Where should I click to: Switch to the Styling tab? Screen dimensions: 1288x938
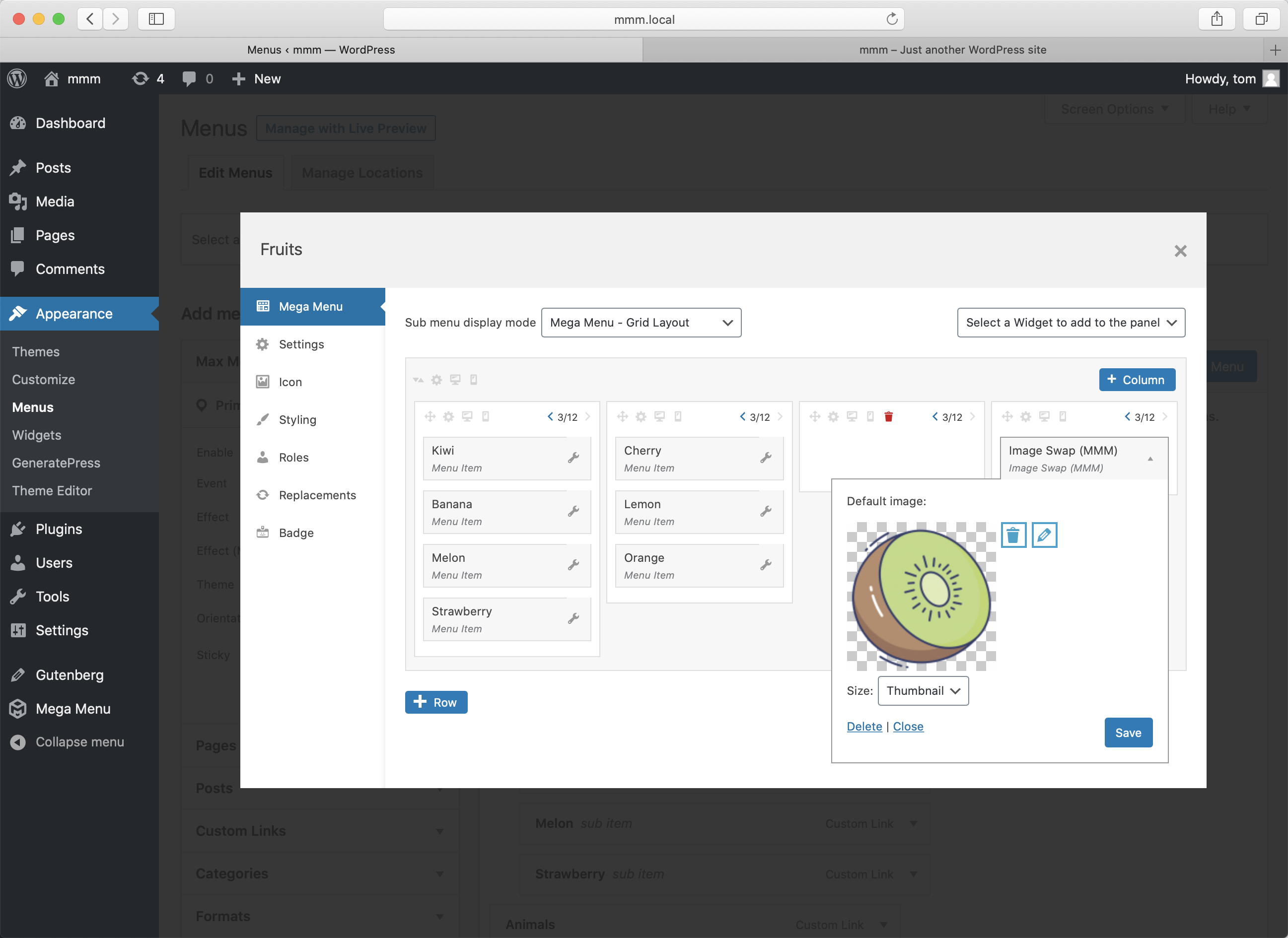click(297, 419)
